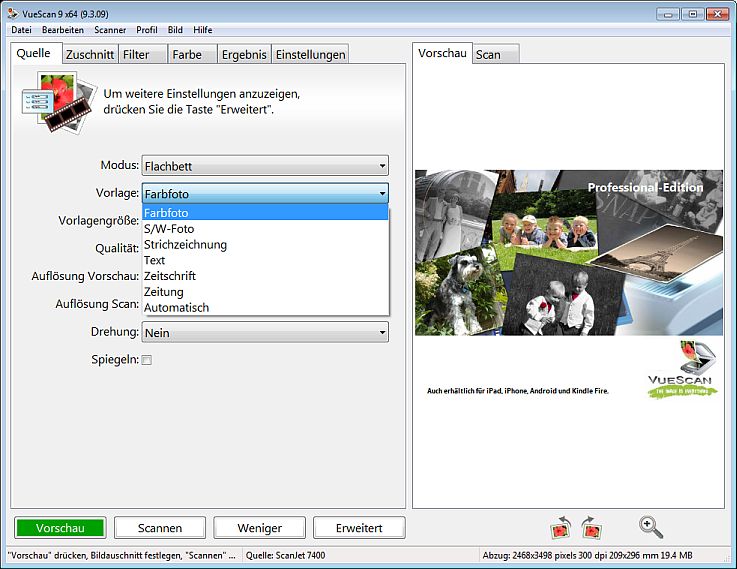
Task: Switch to the Farbe tab
Action: [x=192, y=55]
